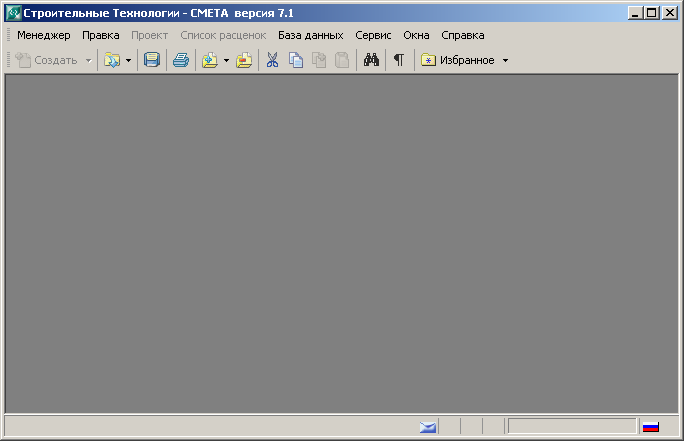
Task: Click the save diskette icon
Action: click(x=152, y=60)
